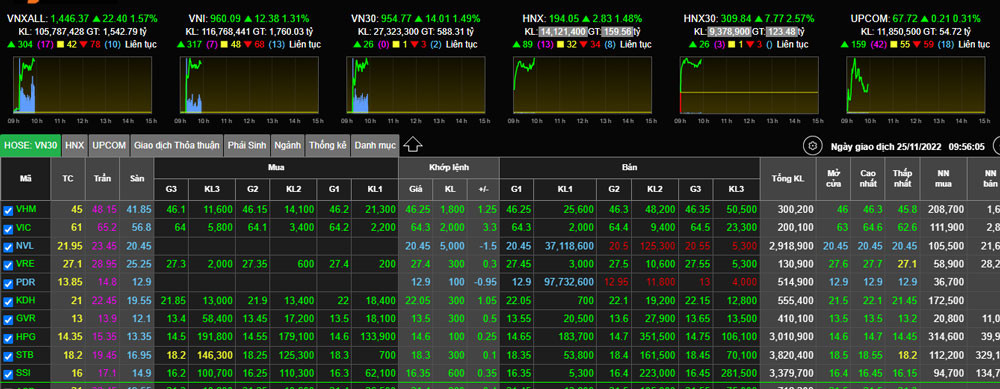This screenshot has height=389, width=1000.
Task: Click the VRE stock symbol
Action: point(26,264)
